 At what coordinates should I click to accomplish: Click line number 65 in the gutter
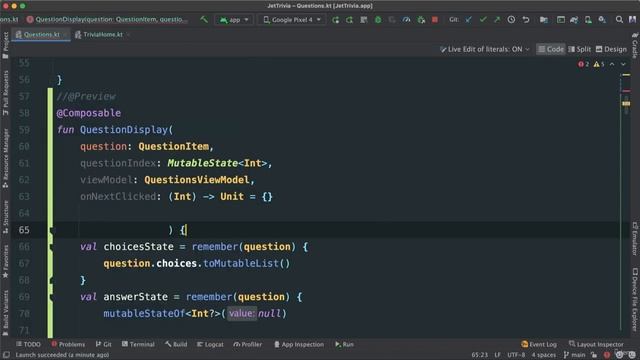24,230
